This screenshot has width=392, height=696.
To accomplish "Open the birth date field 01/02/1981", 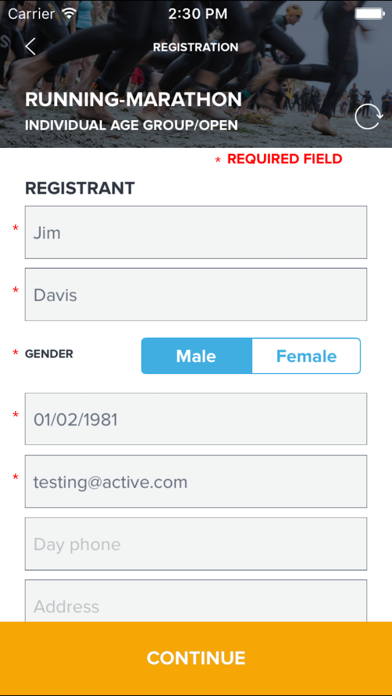I will 196,419.
